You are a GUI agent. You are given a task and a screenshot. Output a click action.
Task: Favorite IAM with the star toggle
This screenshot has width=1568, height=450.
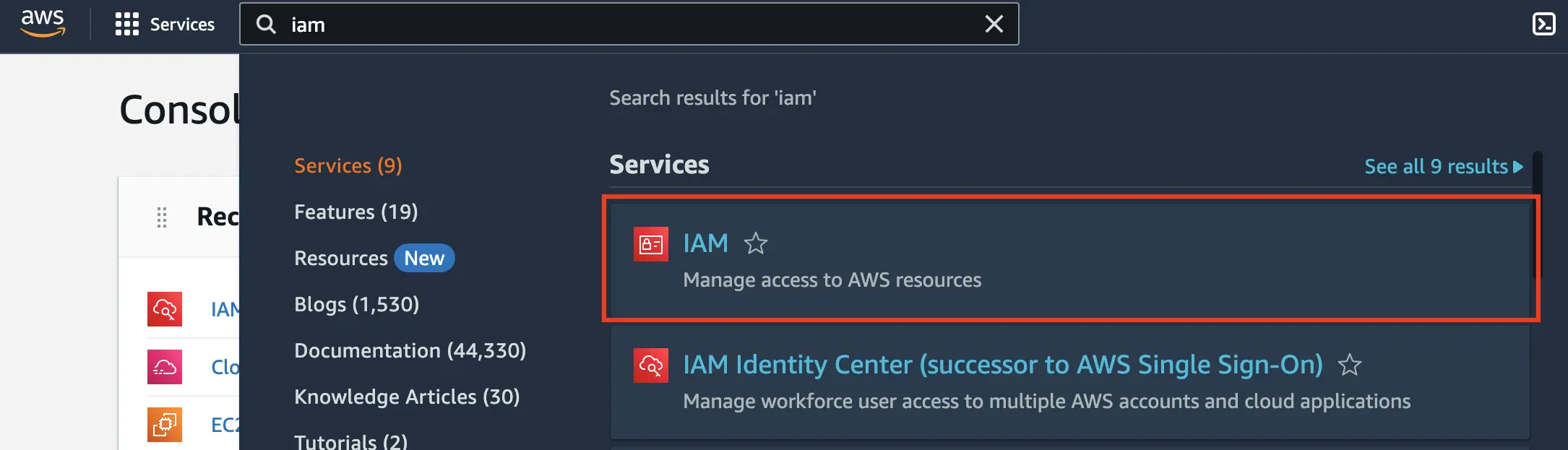point(756,243)
